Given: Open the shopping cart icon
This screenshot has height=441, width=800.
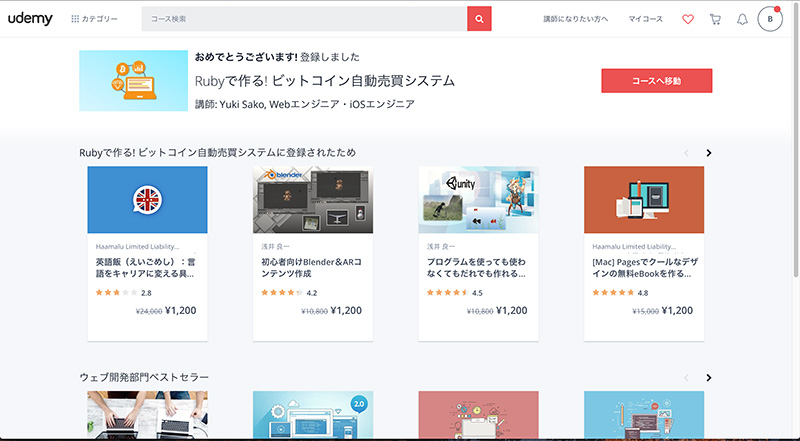Looking at the screenshot, I should tap(715, 19).
